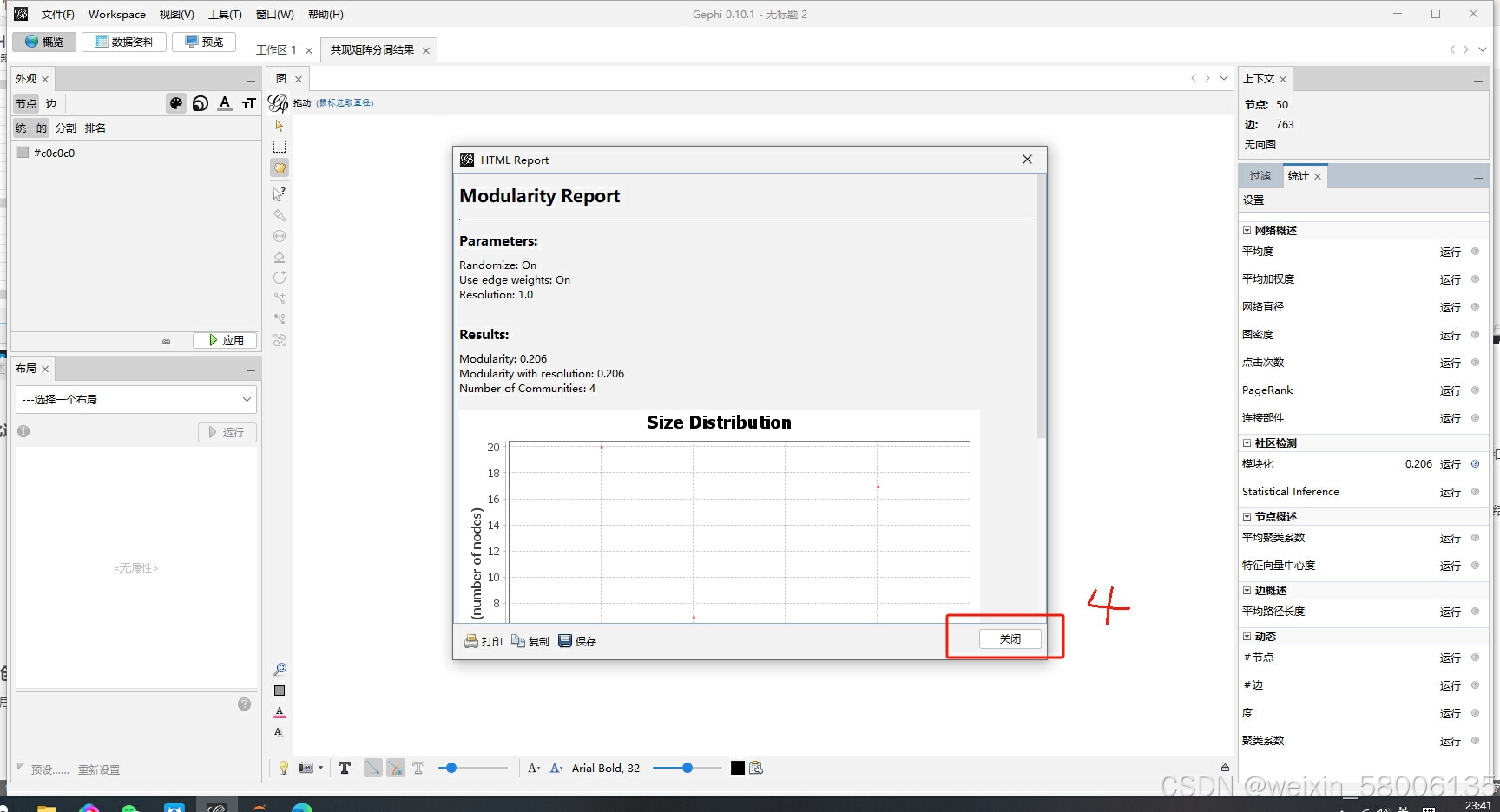Open label text attributes configuration icon
This screenshot has height=812, width=1500.
(x=756, y=768)
